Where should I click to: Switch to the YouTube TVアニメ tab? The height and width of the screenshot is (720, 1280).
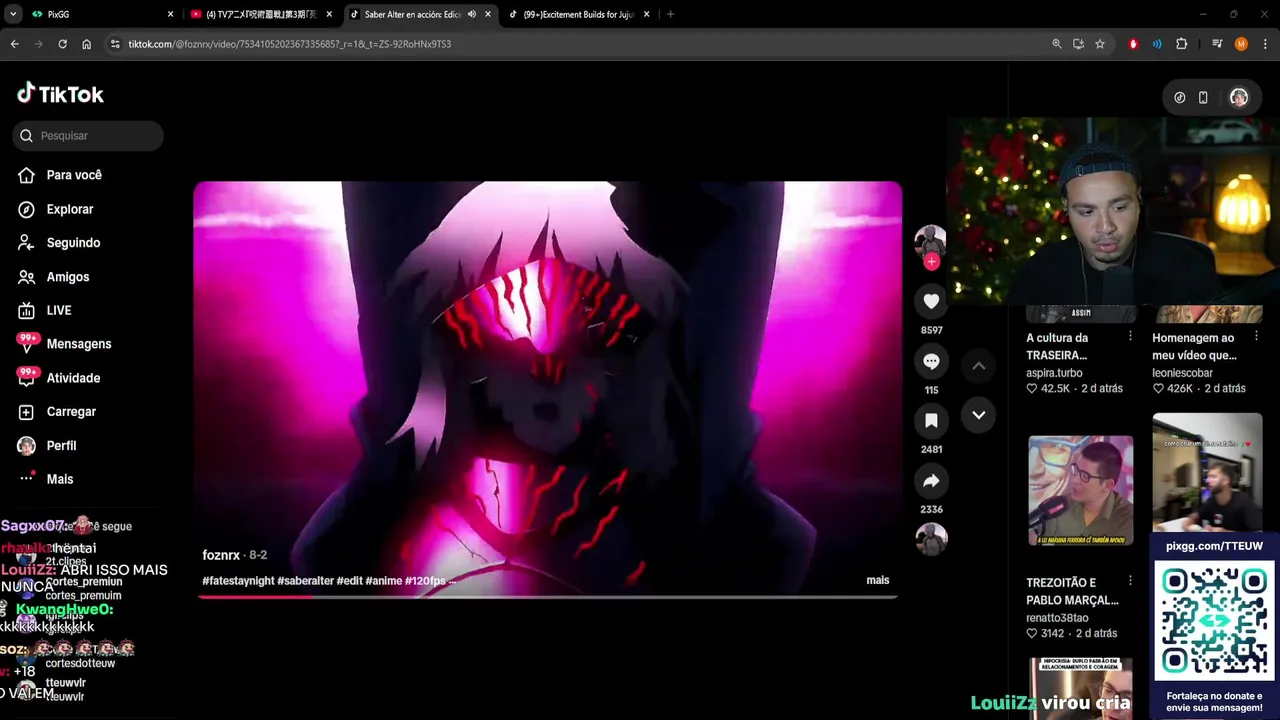262,14
